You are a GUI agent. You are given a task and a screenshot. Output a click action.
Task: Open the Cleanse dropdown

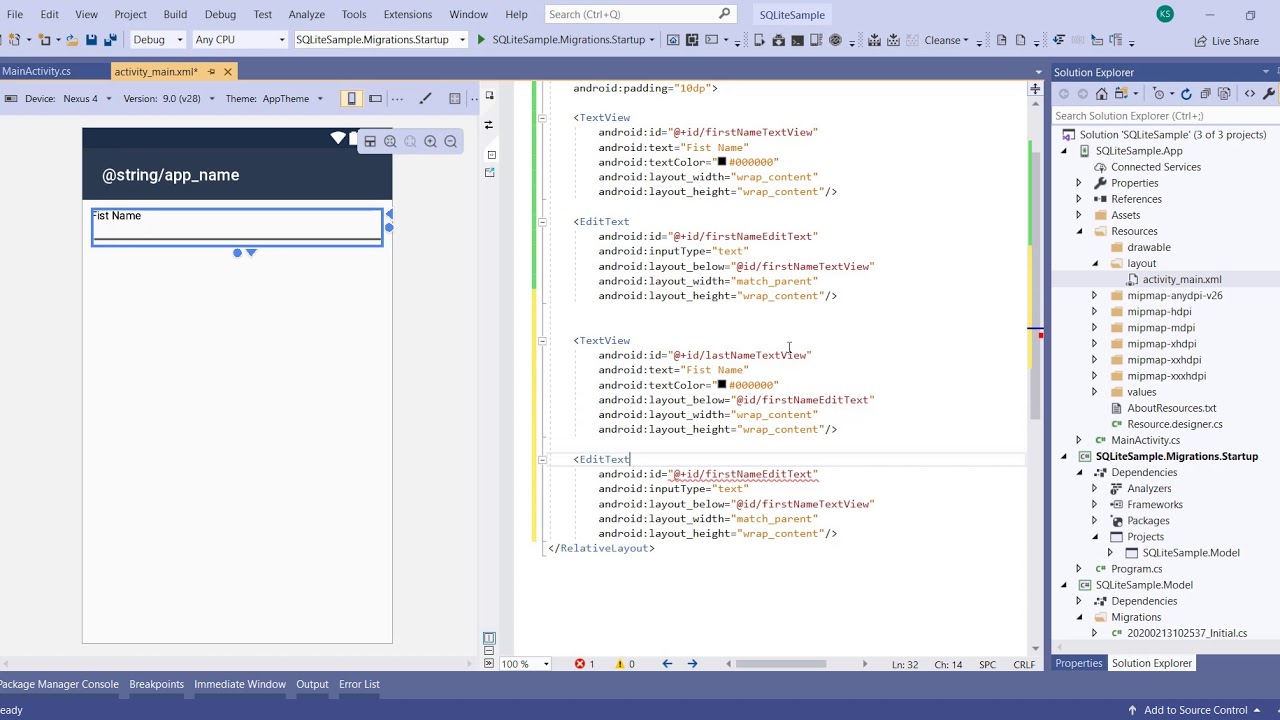(947, 41)
